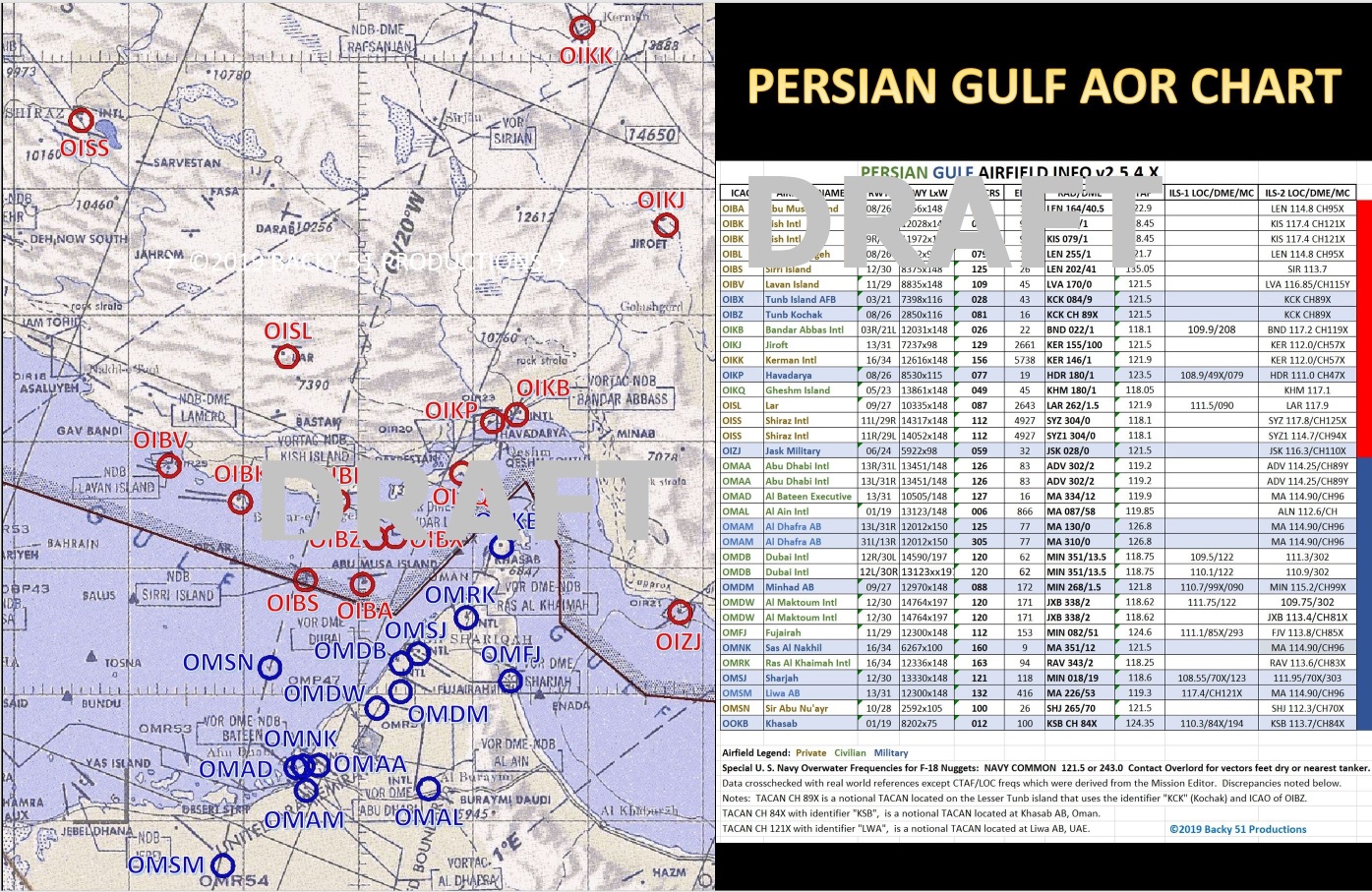Click the OMRK Ras Al Khaimah marker
The image size is (1372, 892).
tap(466, 618)
